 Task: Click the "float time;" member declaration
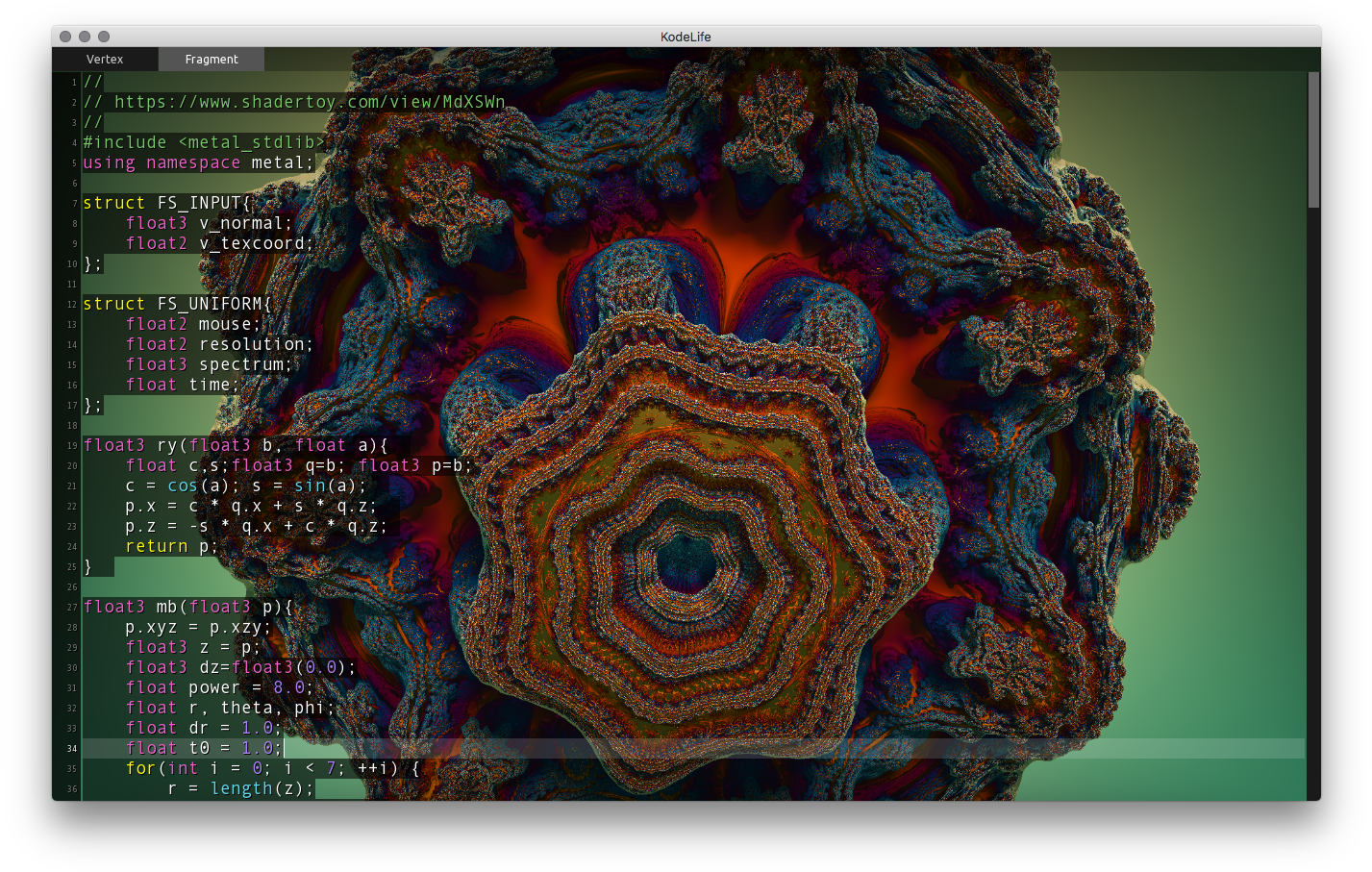(x=183, y=384)
